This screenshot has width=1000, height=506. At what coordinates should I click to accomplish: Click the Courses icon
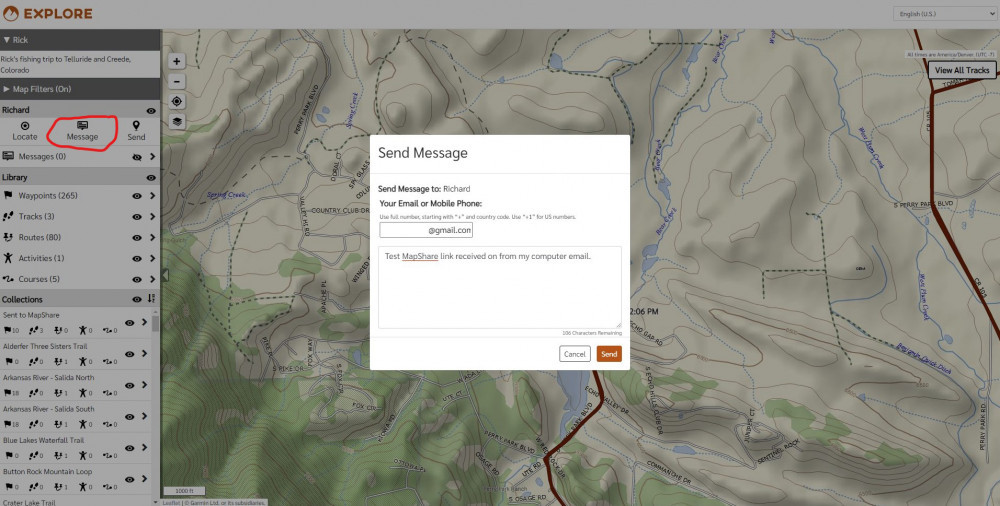pyautogui.click(x=8, y=279)
